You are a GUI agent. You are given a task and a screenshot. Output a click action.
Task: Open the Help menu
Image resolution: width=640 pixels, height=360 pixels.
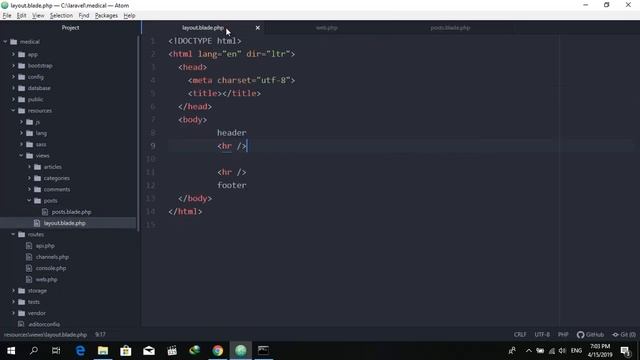pyautogui.click(x=129, y=16)
